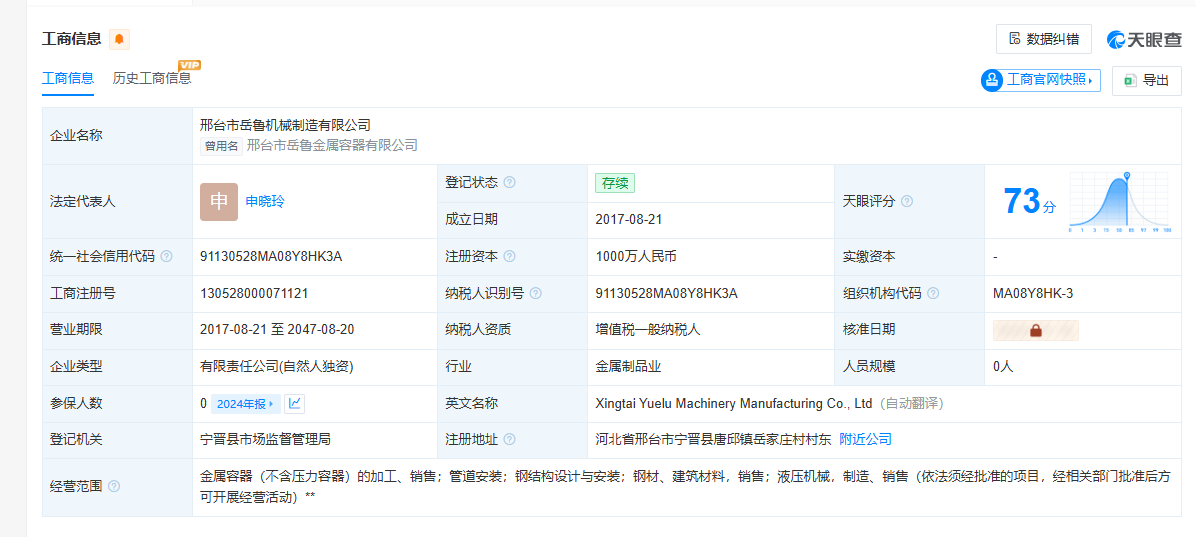Click the orange bell alert icon
The width and height of the screenshot is (1196, 537).
pos(119,39)
